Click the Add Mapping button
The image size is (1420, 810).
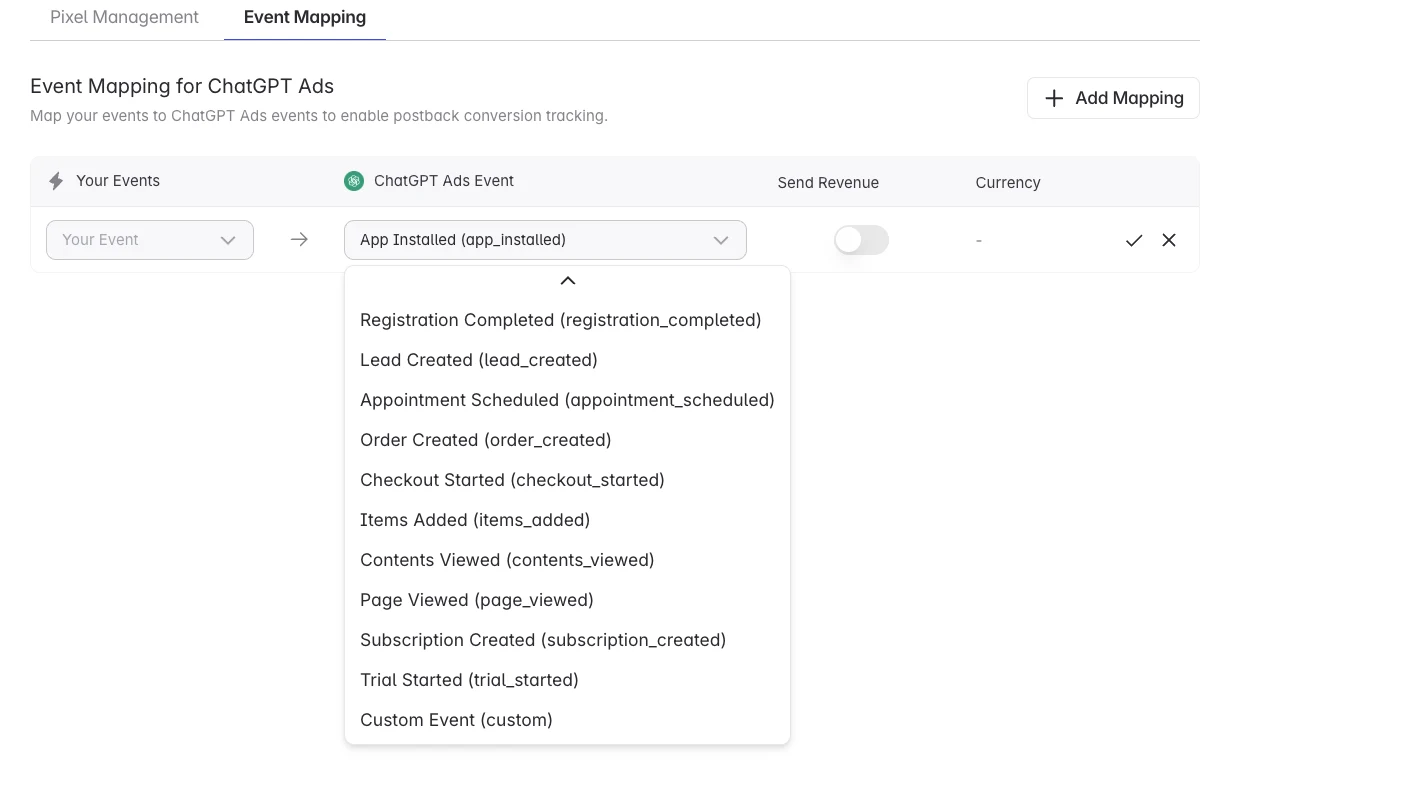pyautogui.click(x=1113, y=98)
